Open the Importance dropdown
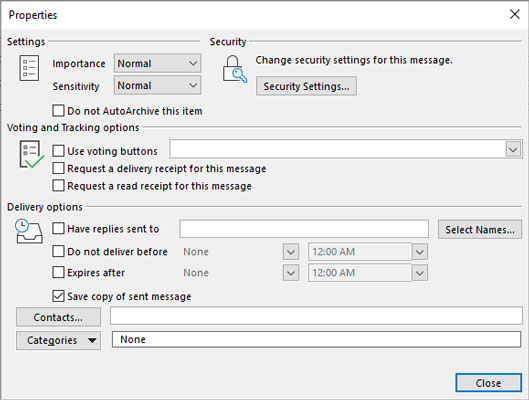 tap(158, 63)
